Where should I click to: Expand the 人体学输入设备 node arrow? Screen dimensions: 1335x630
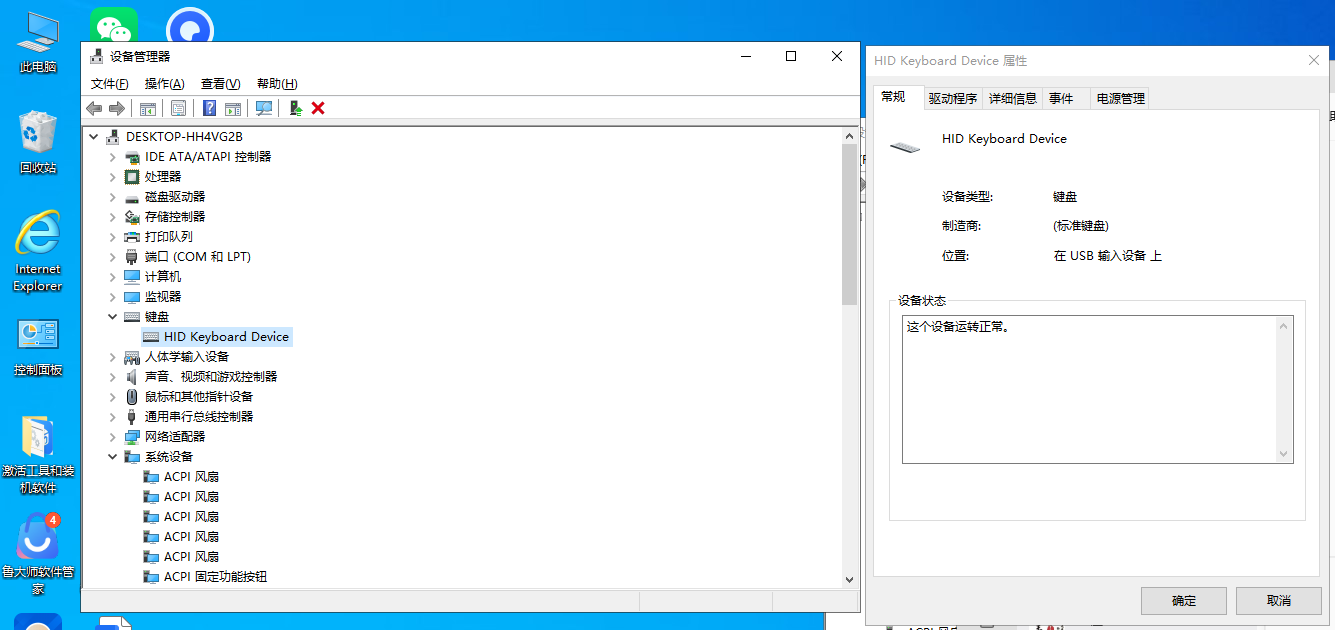(x=113, y=356)
